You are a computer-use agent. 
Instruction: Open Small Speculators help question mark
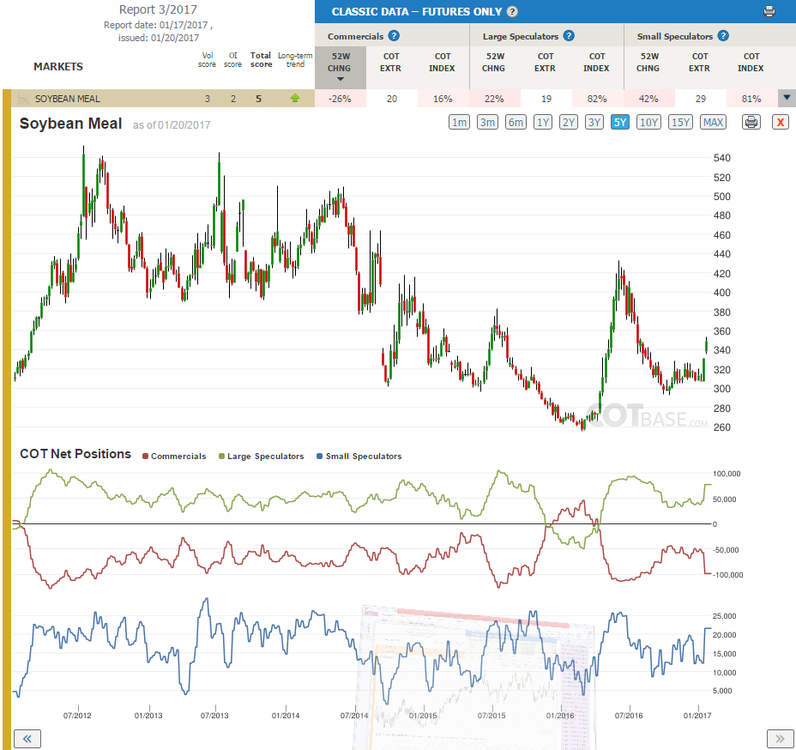[723, 36]
